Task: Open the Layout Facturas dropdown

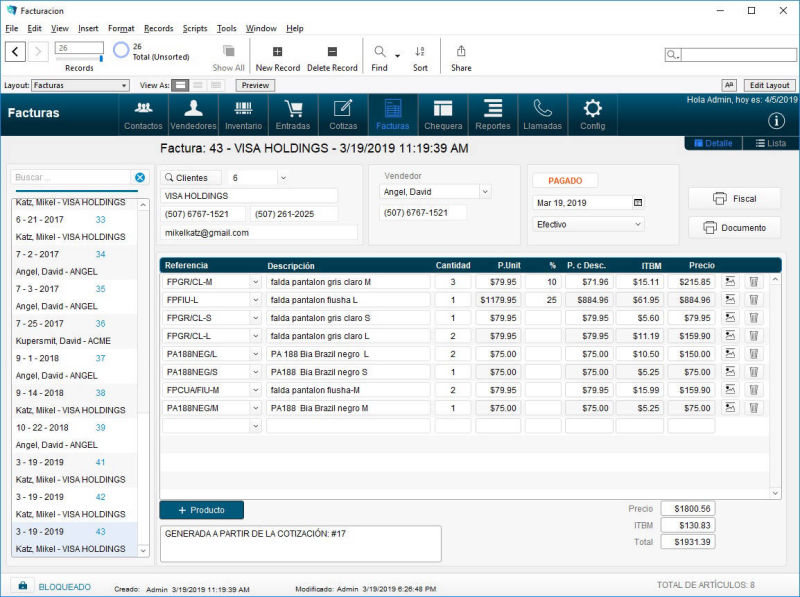Action: (x=80, y=85)
